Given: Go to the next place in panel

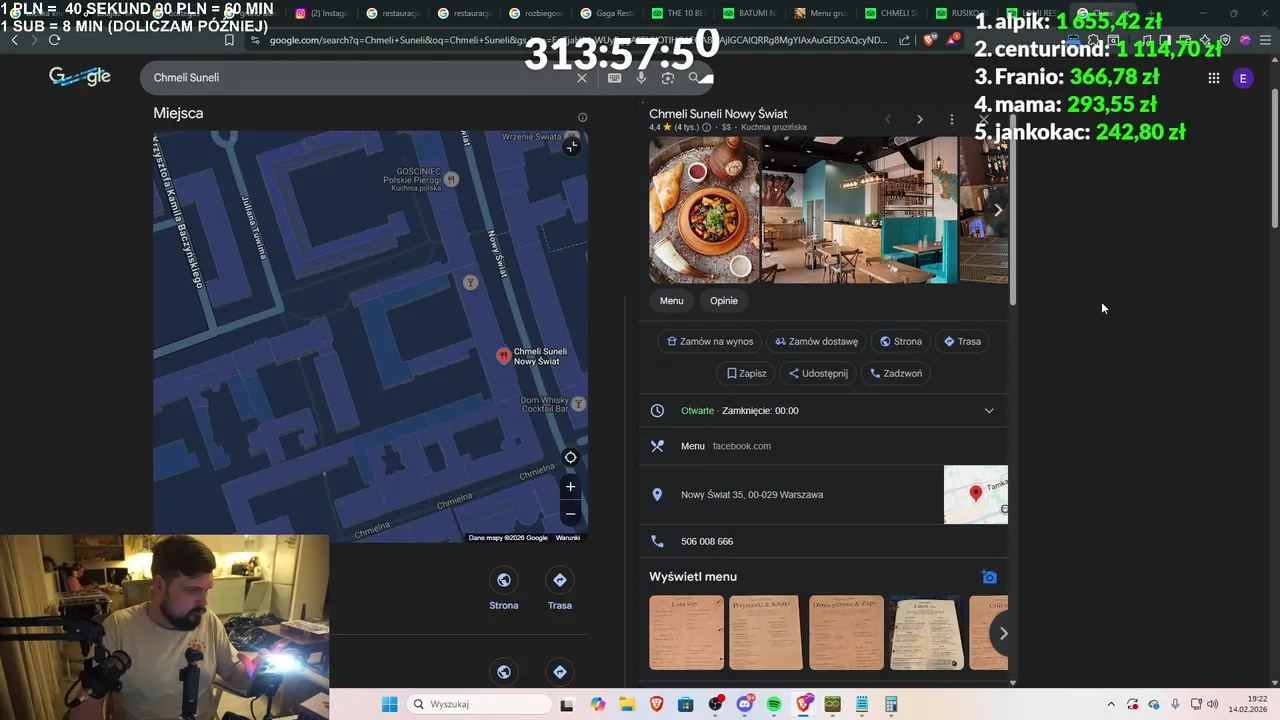Looking at the screenshot, I should tap(920, 119).
